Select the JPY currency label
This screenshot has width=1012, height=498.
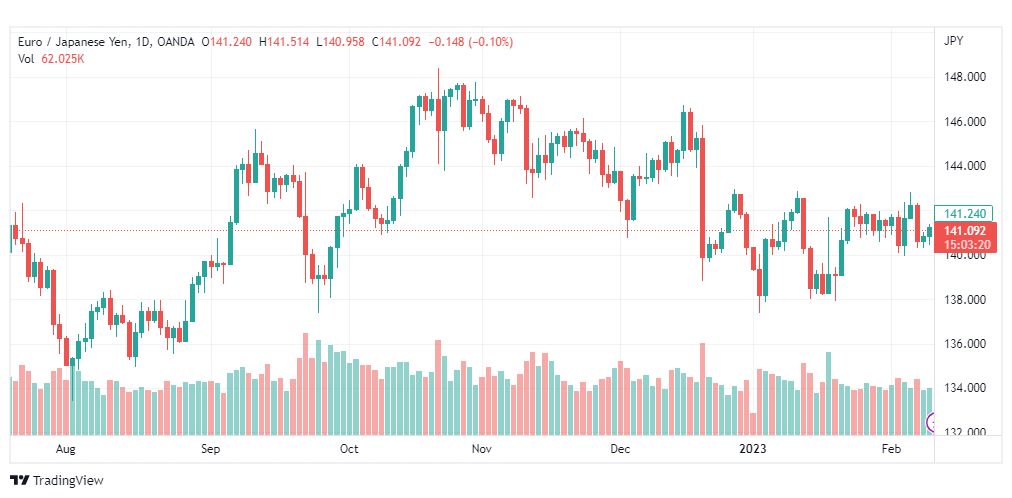pyautogui.click(x=953, y=41)
